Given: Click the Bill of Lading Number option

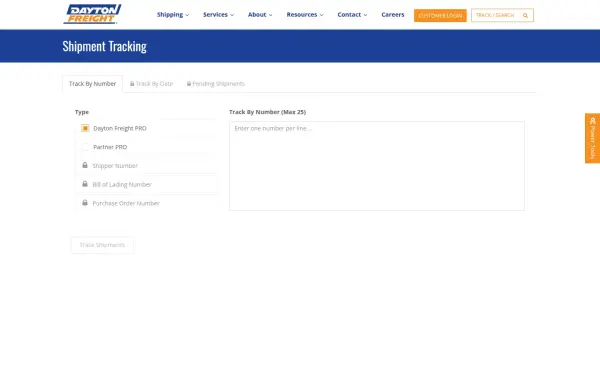Looking at the screenshot, I should (147, 184).
